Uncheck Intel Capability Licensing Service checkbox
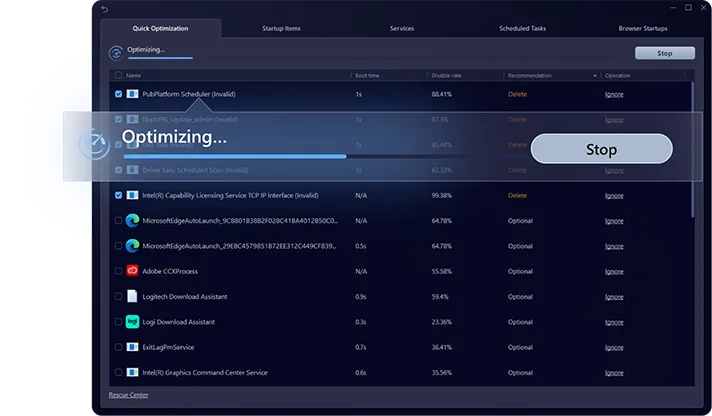712x416 pixels. [119, 195]
